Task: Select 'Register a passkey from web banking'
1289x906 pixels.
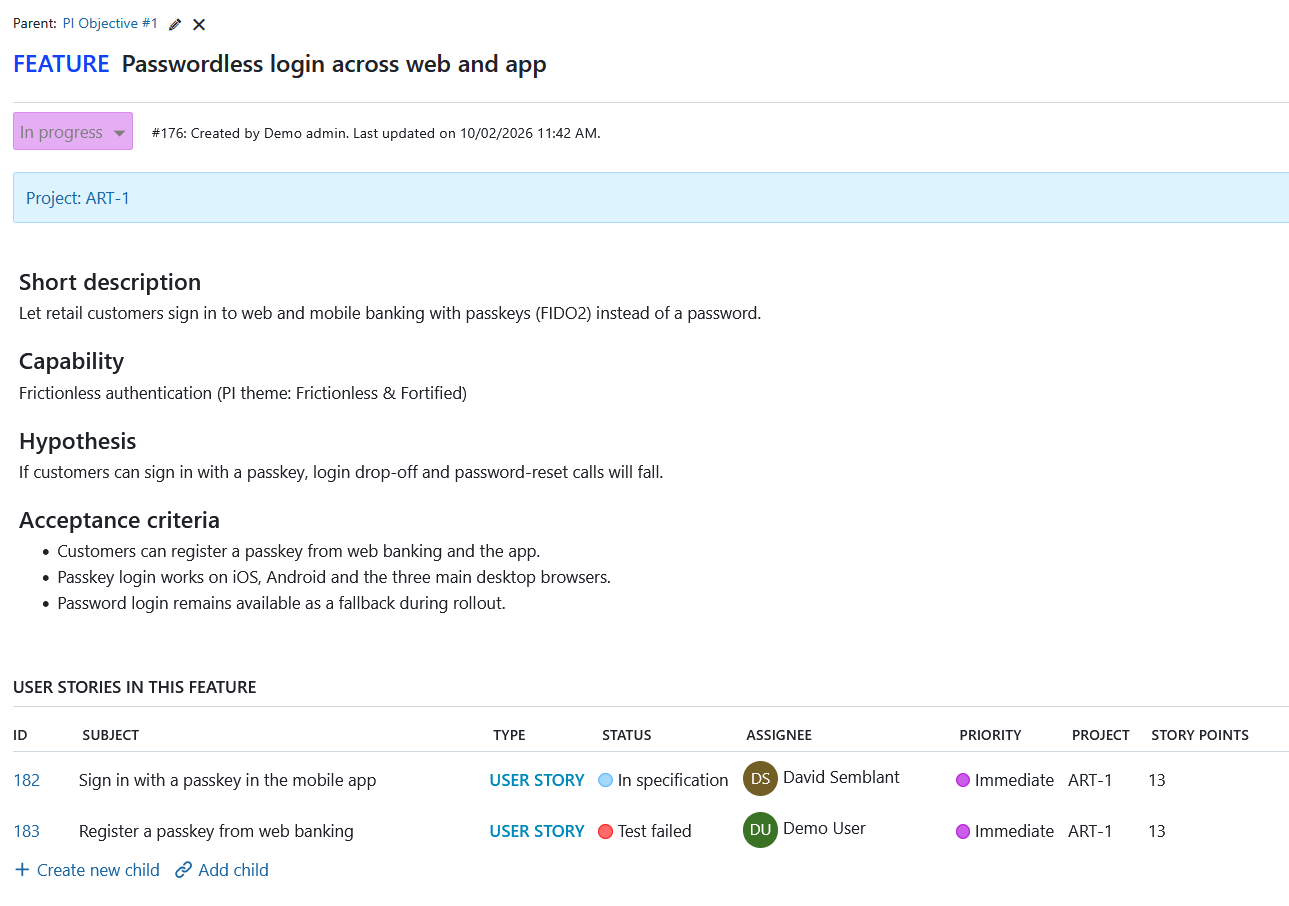Action: (216, 831)
